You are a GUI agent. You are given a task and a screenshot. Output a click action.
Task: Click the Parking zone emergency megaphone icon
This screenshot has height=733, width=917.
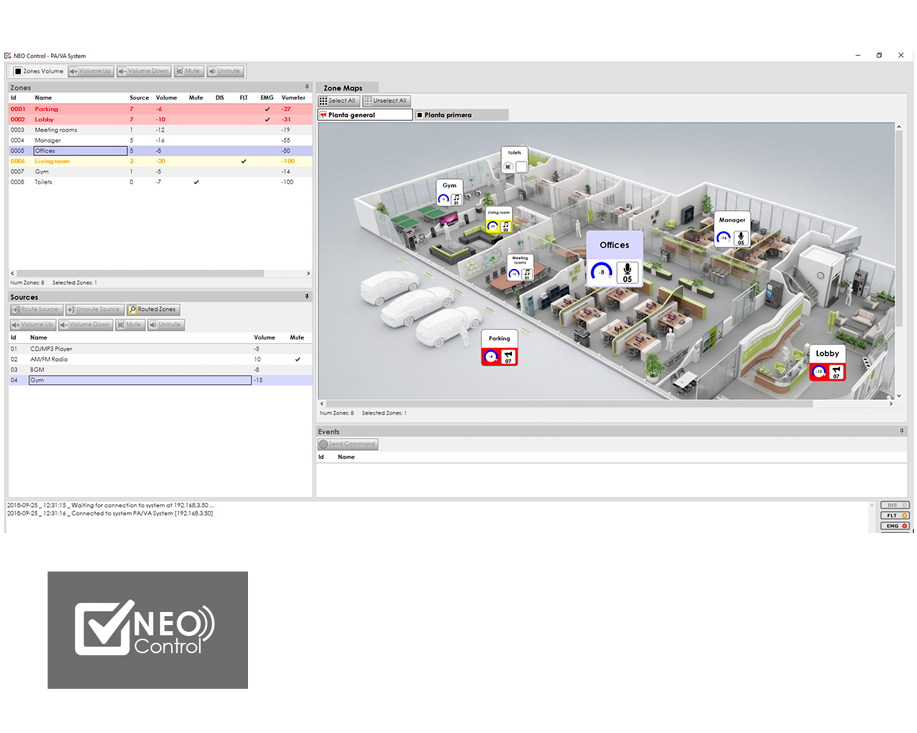tap(507, 357)
